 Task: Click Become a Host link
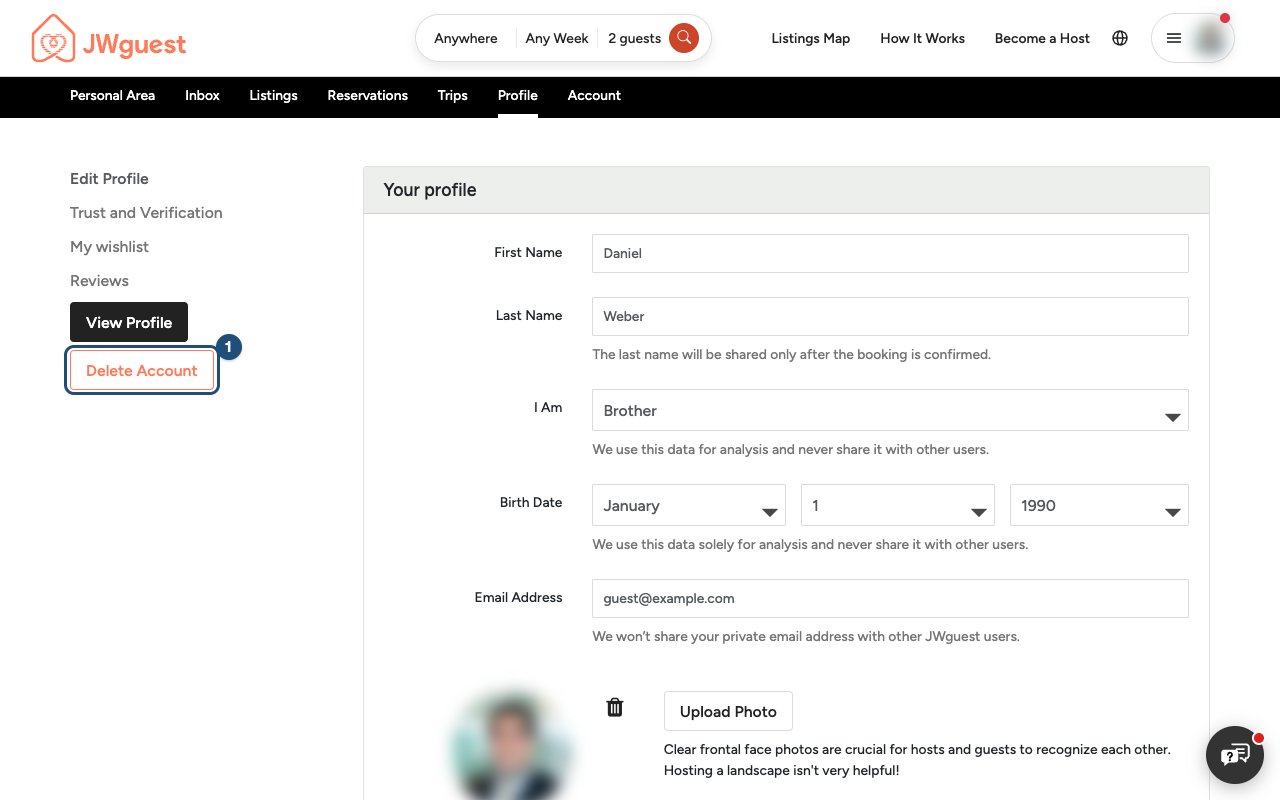click(1042, 38)
